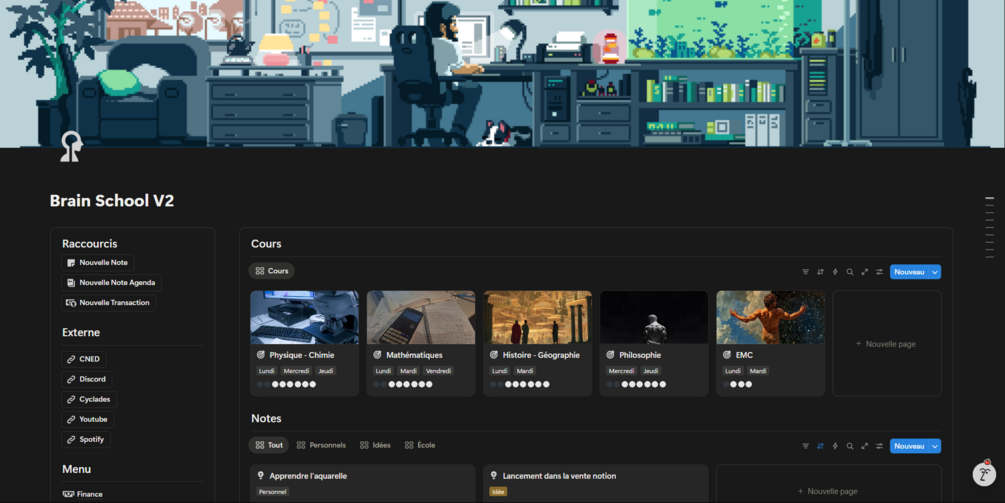Switch to the Personnels tab
Image resolution: width=1005 pixels, height=503 pixels.
click(321, 445)
